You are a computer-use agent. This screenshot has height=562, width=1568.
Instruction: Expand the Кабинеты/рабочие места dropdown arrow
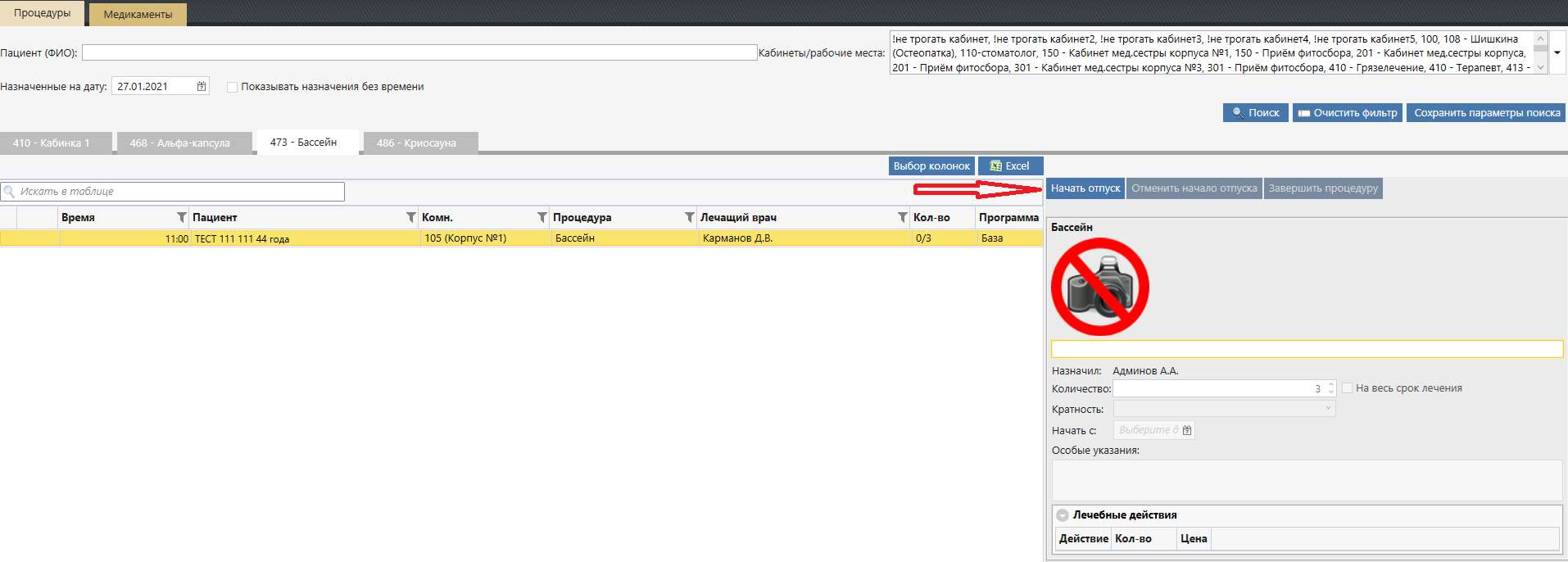click(x=1557, y=52)
